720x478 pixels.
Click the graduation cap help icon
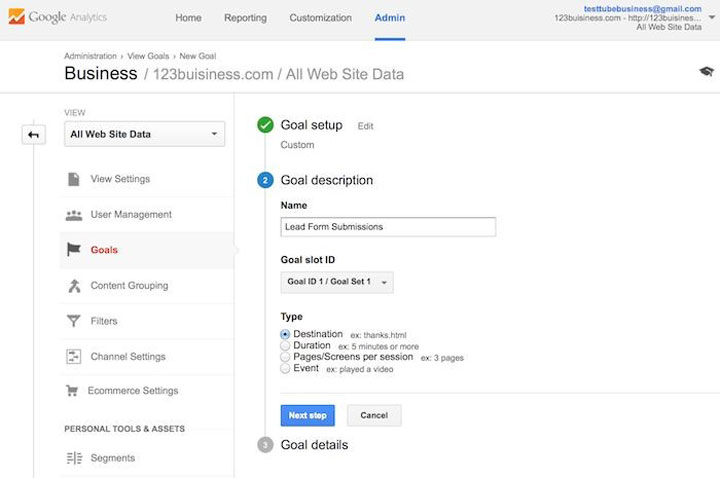(x=707, y=72)
